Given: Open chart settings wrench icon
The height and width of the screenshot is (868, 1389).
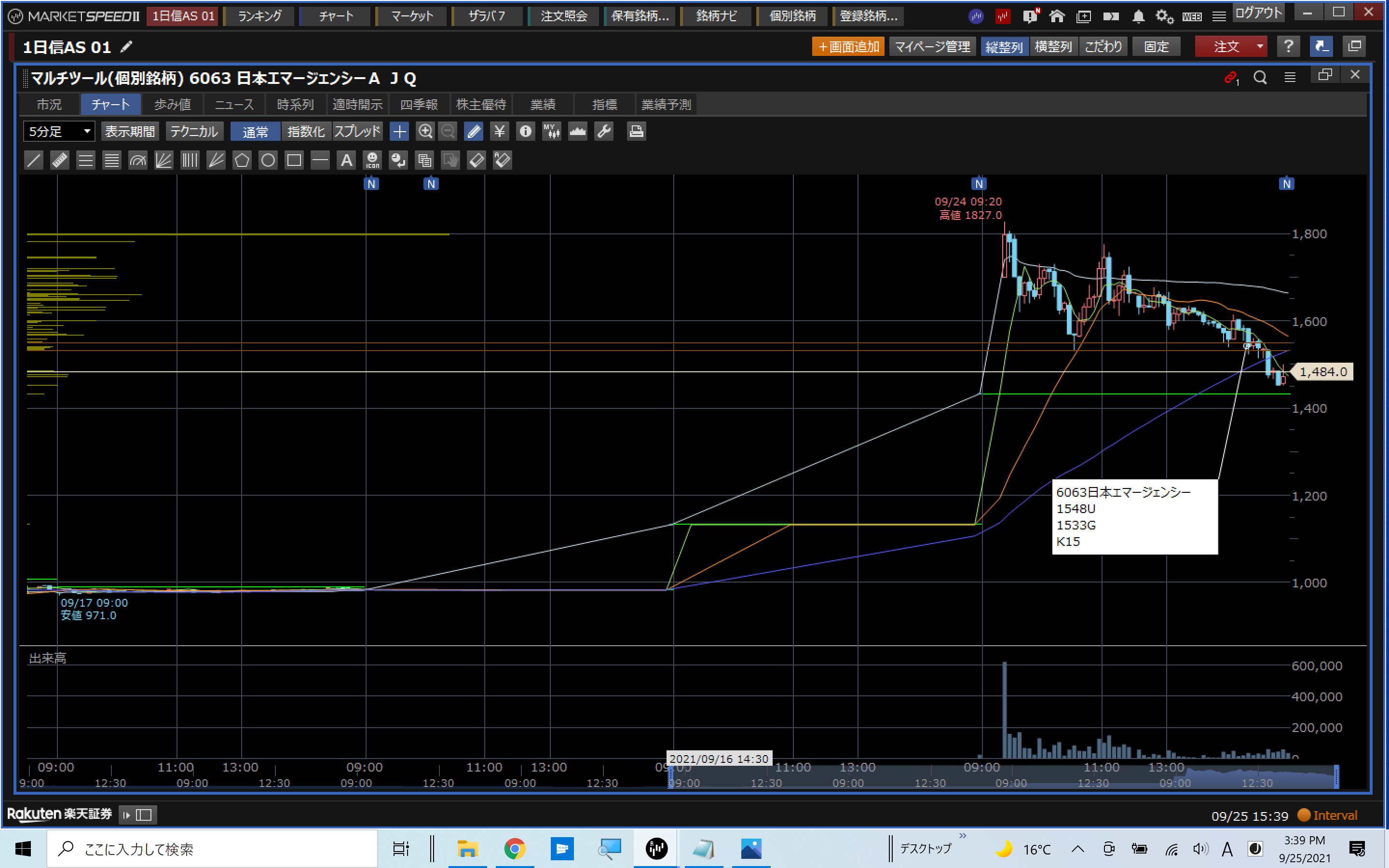Looking at the screenshot, I should (x=604, y=132).
